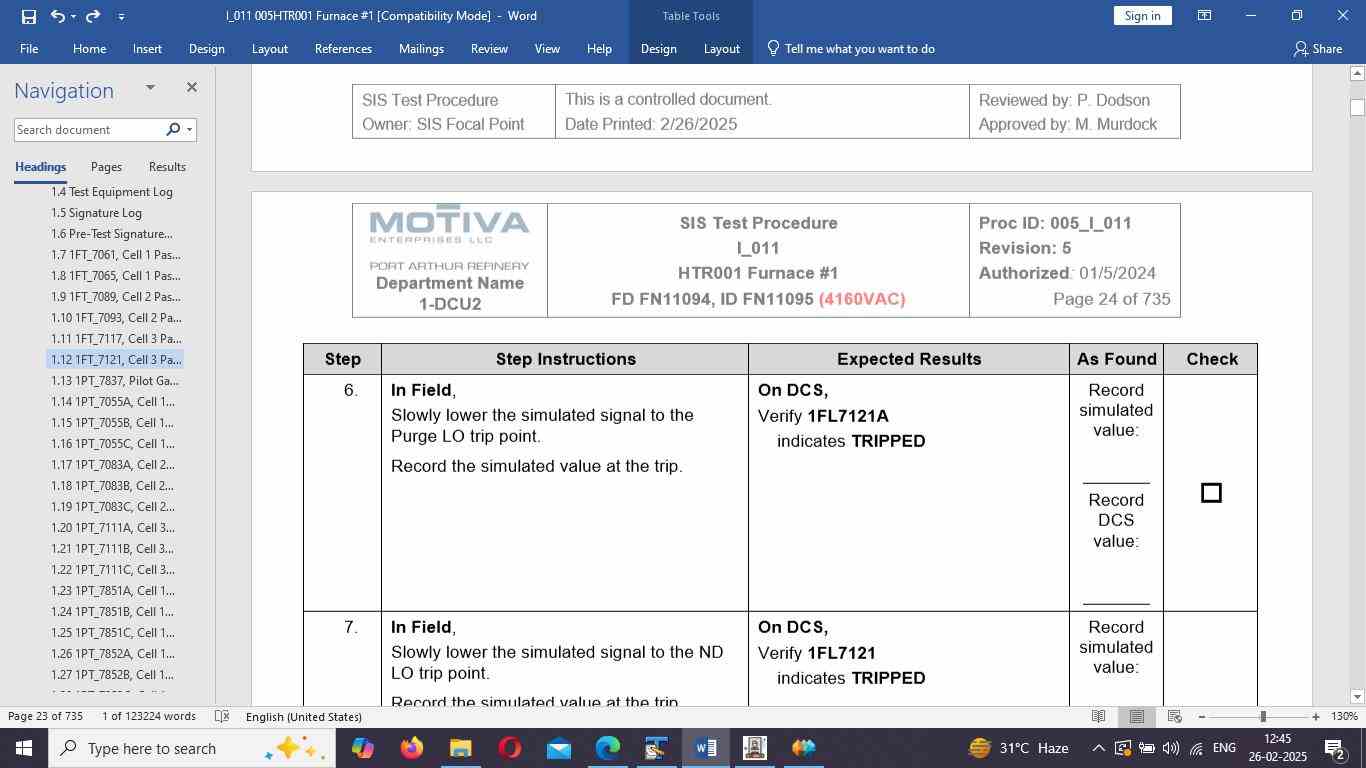Select the Pages tab in Navigation

106,167
